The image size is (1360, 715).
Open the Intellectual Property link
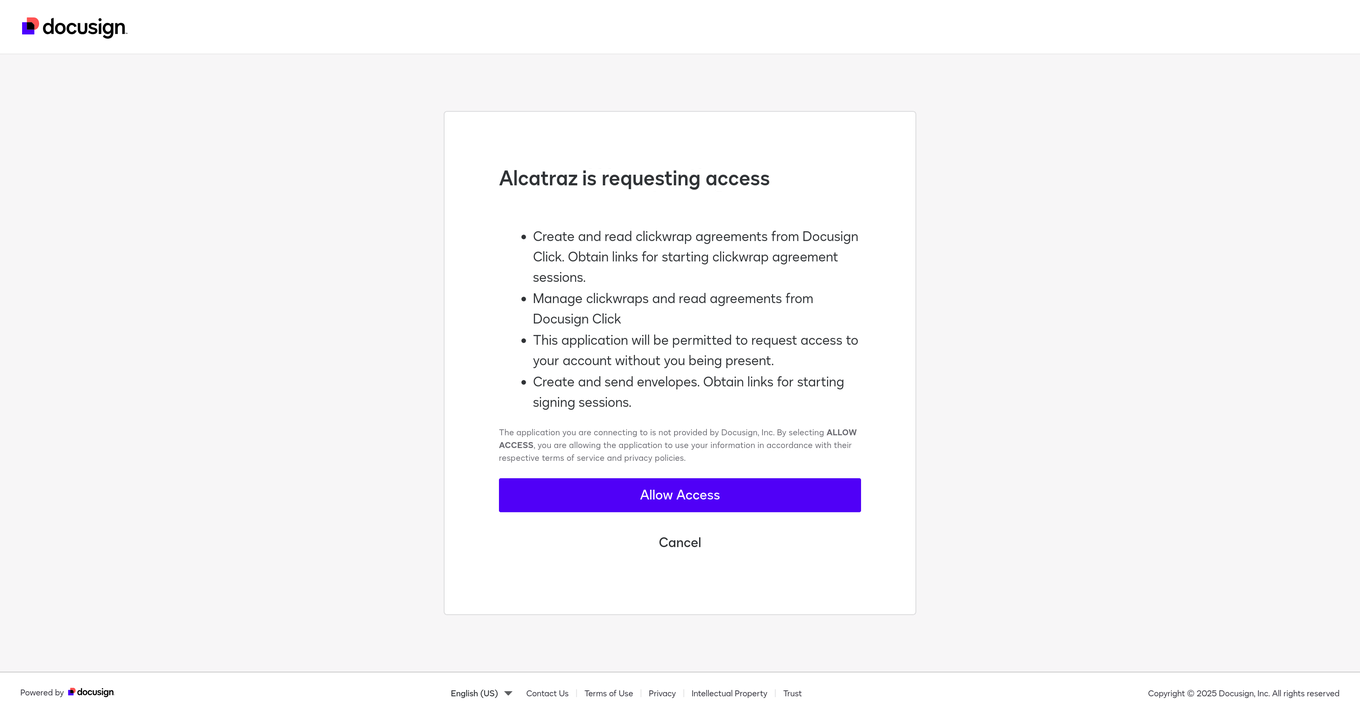[x=729, y=693]
